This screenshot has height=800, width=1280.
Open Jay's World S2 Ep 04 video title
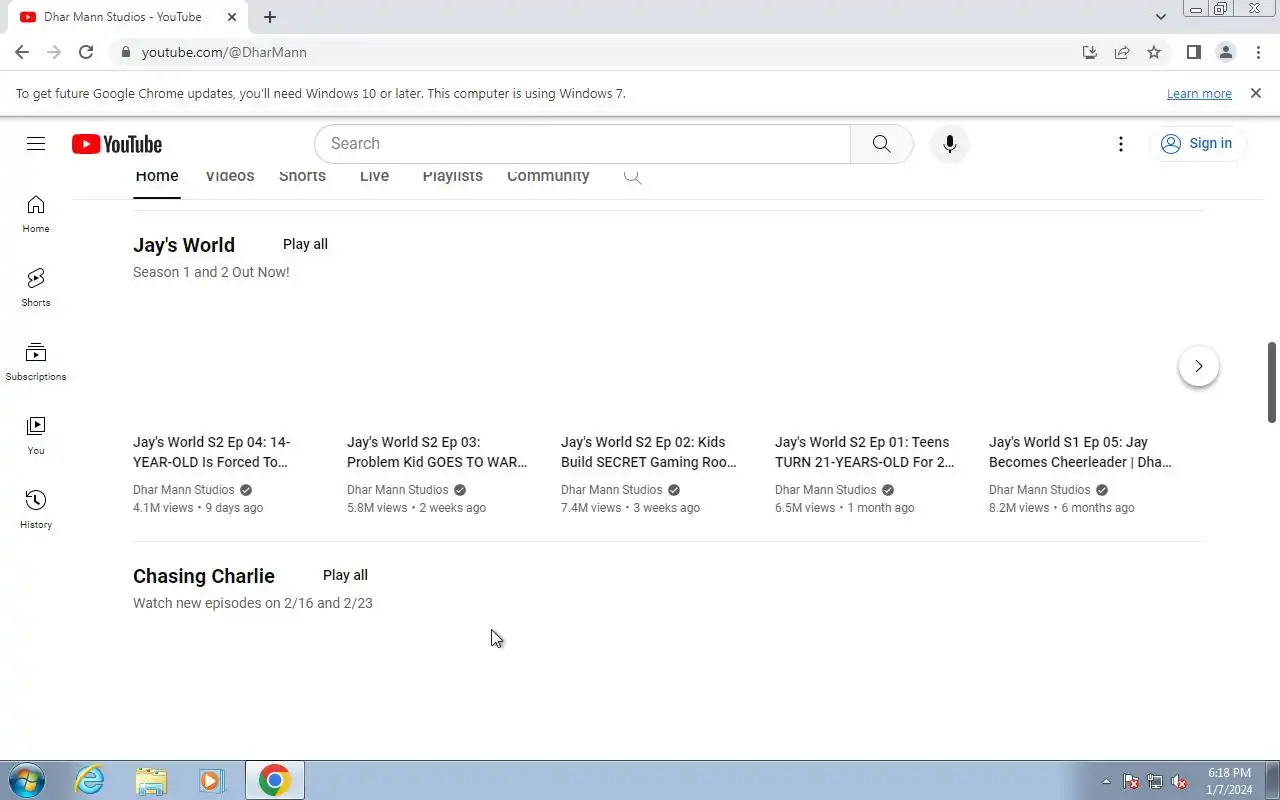pos(212,452)
